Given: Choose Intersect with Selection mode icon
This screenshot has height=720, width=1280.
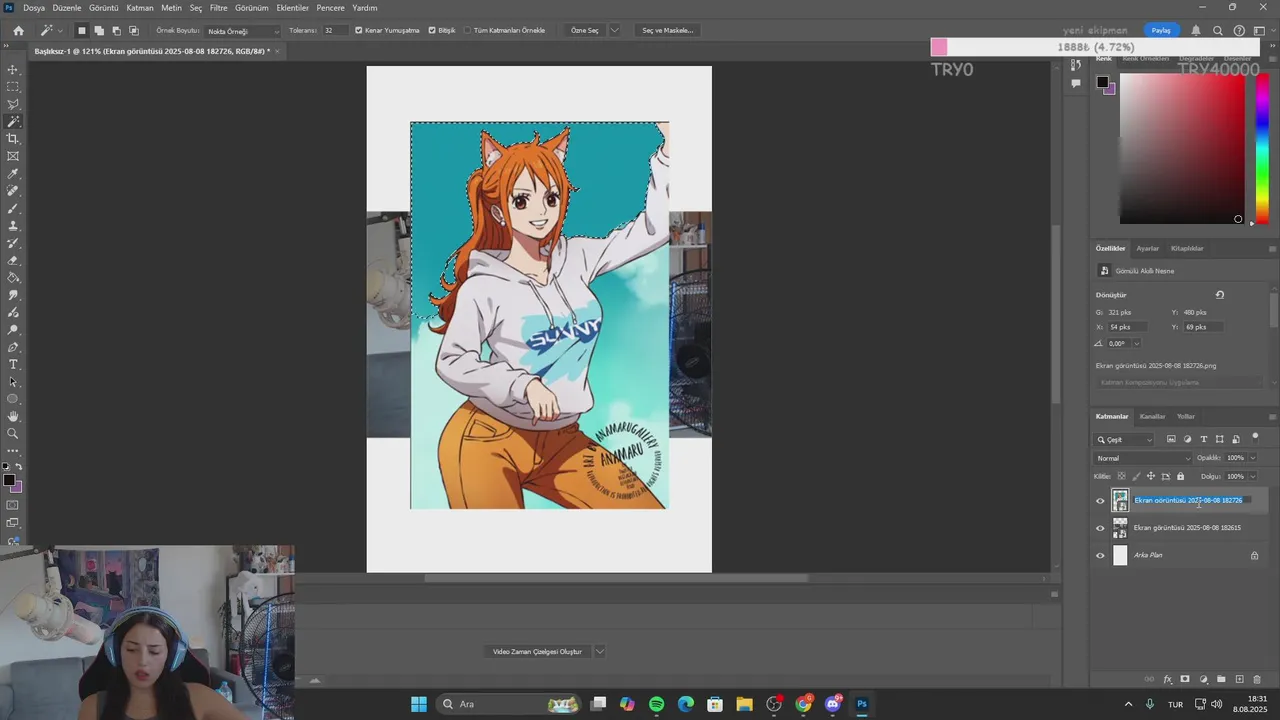Looking at the screenshot, I should [133, 30].
